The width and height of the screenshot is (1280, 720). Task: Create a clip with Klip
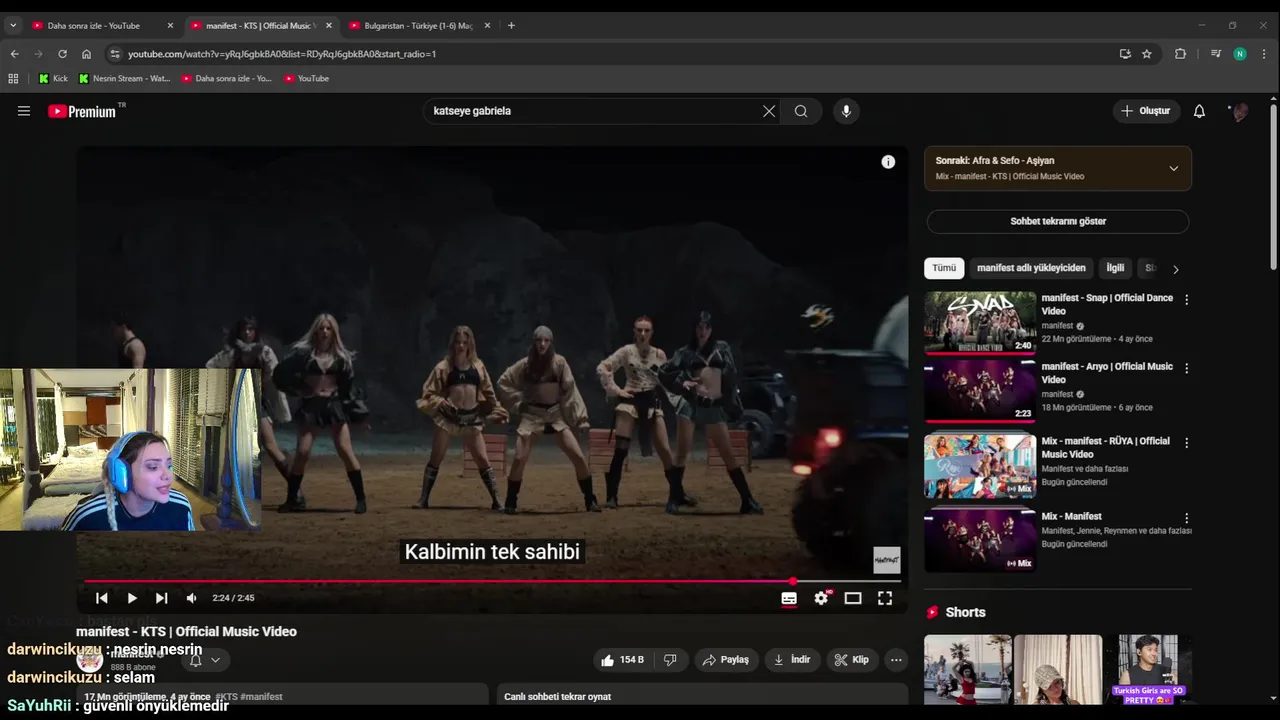click(x=852, y=660)
